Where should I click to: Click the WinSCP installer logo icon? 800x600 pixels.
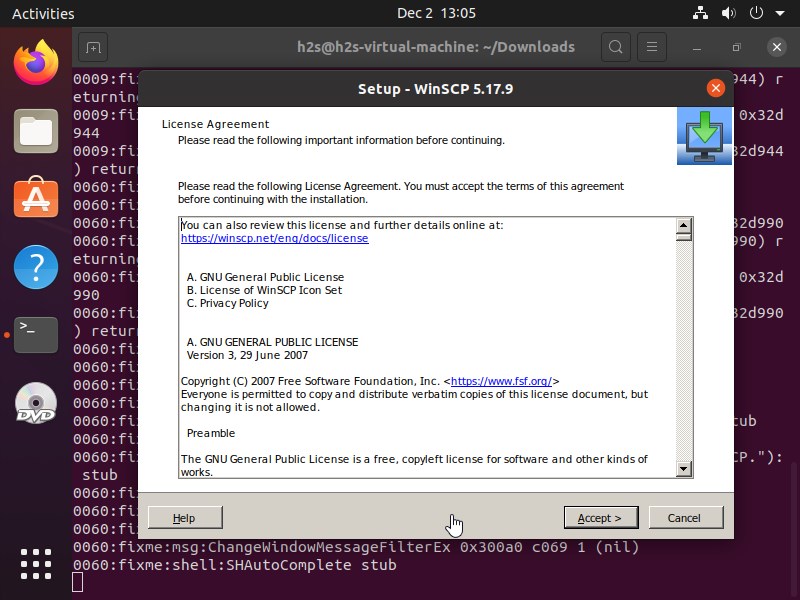point(704,136)
